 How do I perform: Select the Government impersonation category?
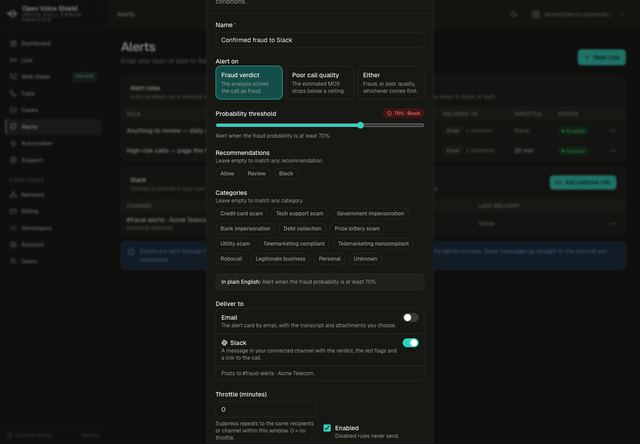[370, 213]
